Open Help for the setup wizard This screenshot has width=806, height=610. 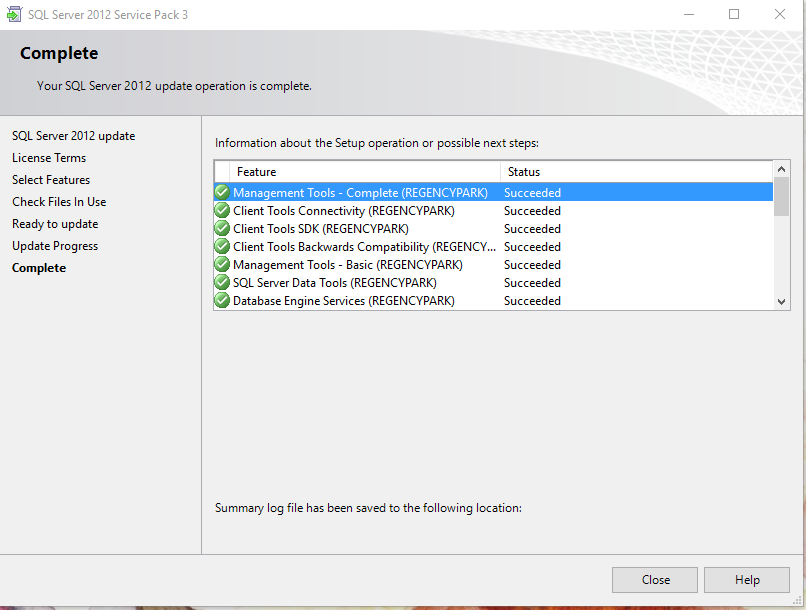tap(746, 579)
